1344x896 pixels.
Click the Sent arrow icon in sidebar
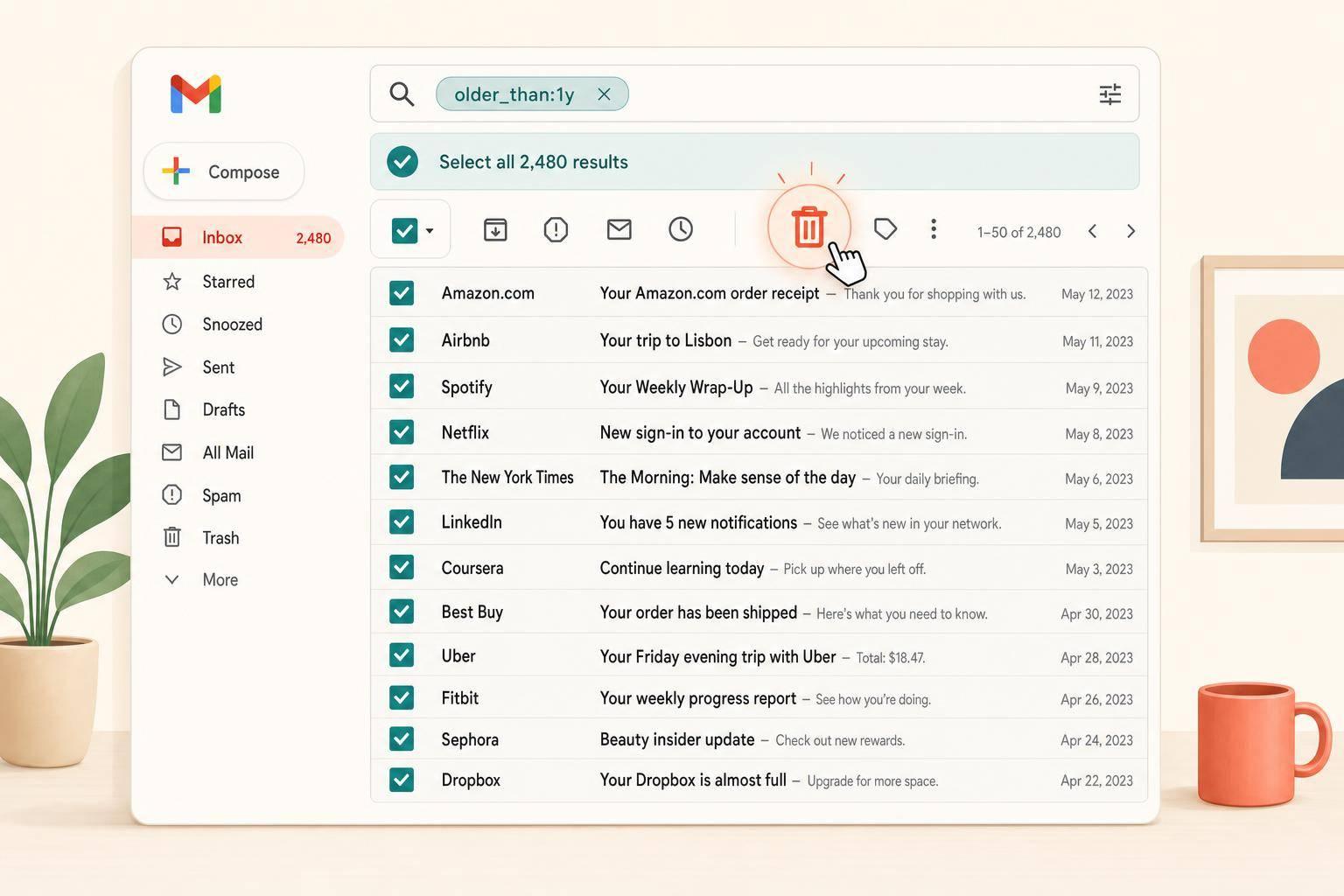(172, 367)
